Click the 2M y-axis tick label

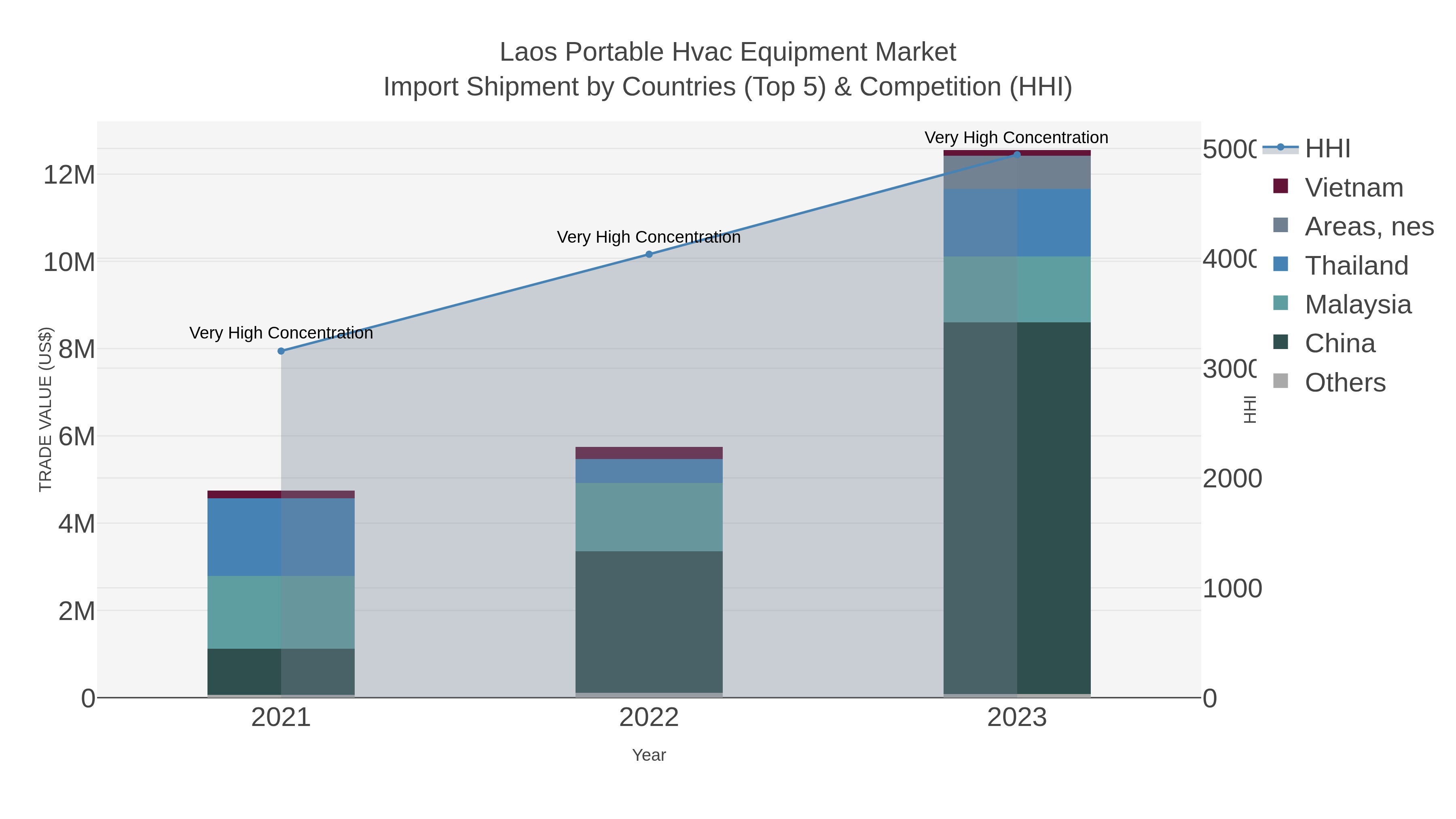click(76, 611)
